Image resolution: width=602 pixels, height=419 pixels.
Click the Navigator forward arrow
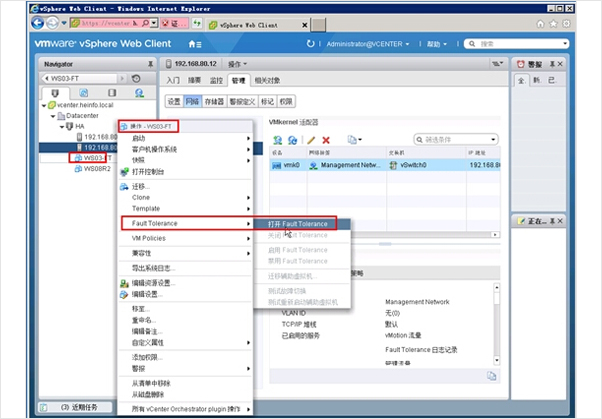click(122, 79)
